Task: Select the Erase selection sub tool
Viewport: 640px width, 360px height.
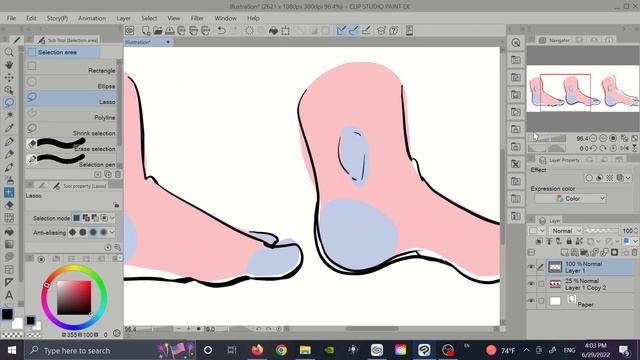Action: pos(71,146)
